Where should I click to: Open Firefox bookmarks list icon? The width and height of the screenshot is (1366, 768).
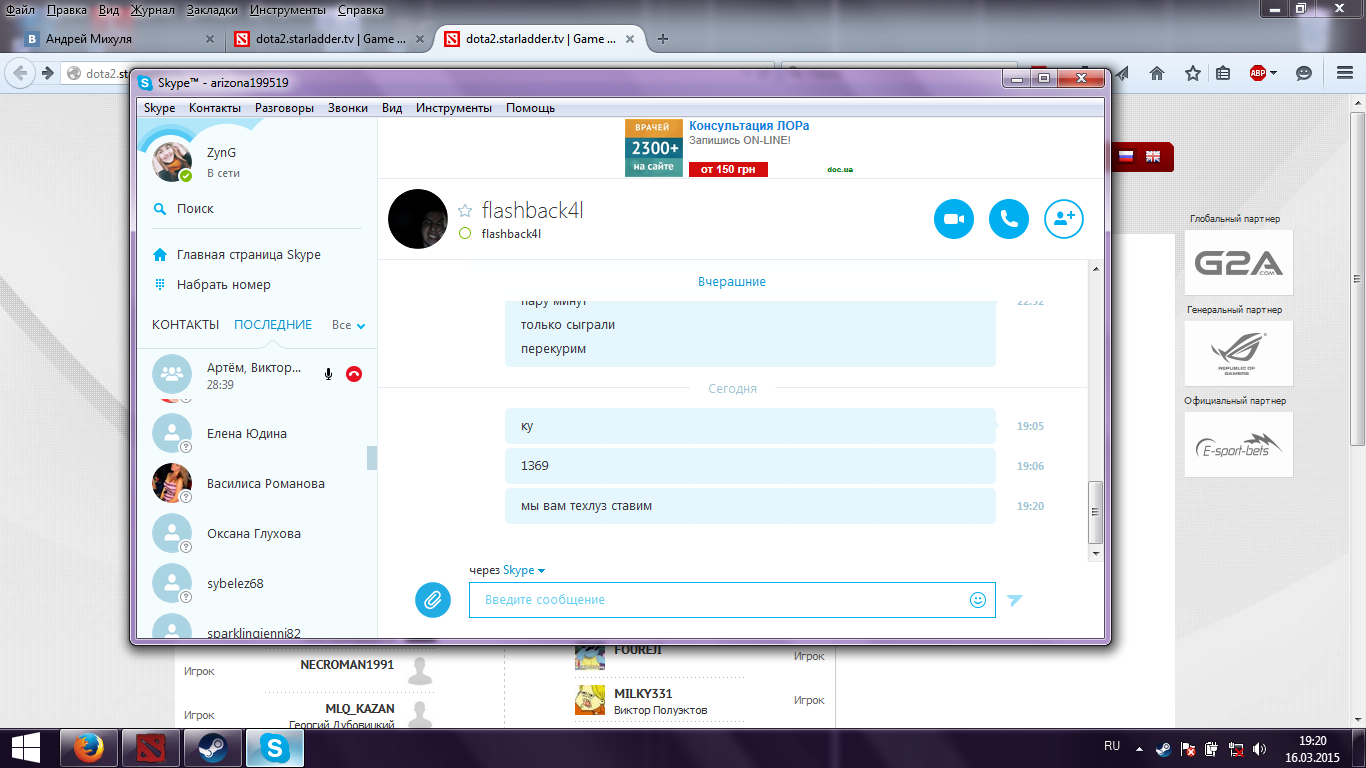coord(1223,73)
